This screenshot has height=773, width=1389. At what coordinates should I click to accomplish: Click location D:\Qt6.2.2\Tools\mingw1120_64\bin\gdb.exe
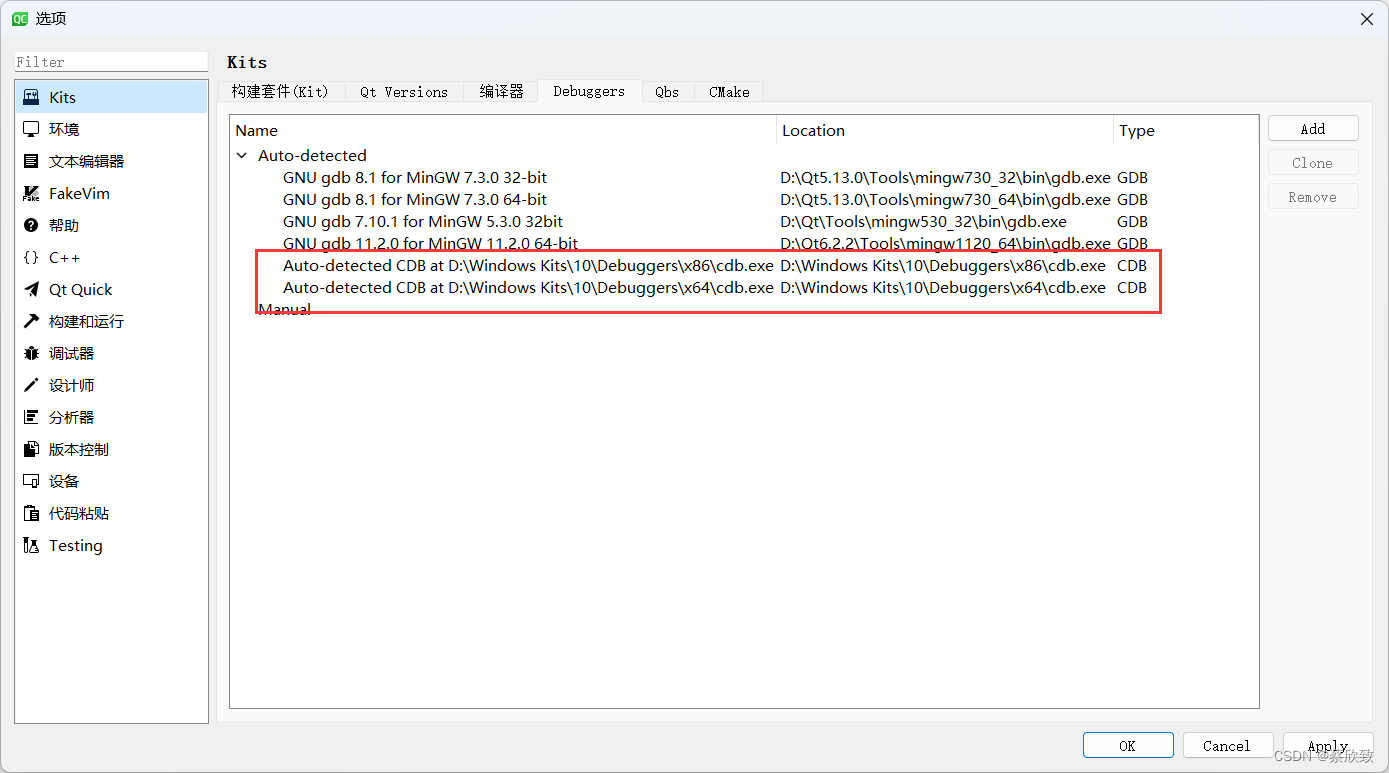pos(945,243)
